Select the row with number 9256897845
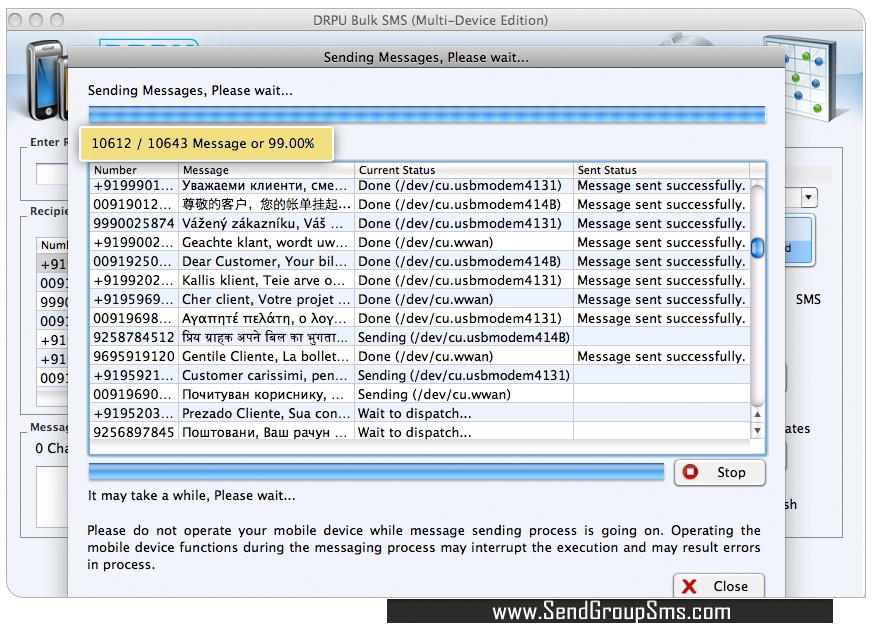Viewport: 872px width, 624px height. (420, 432)
